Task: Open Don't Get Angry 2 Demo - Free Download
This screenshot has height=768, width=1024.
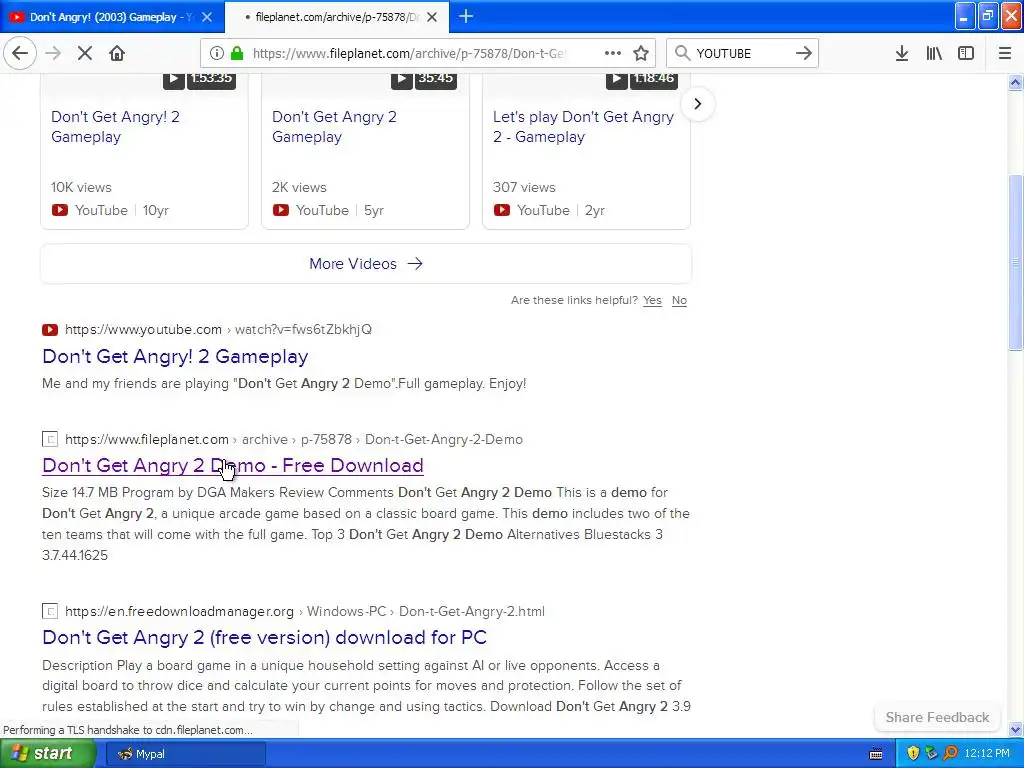Action: (232, 466)
